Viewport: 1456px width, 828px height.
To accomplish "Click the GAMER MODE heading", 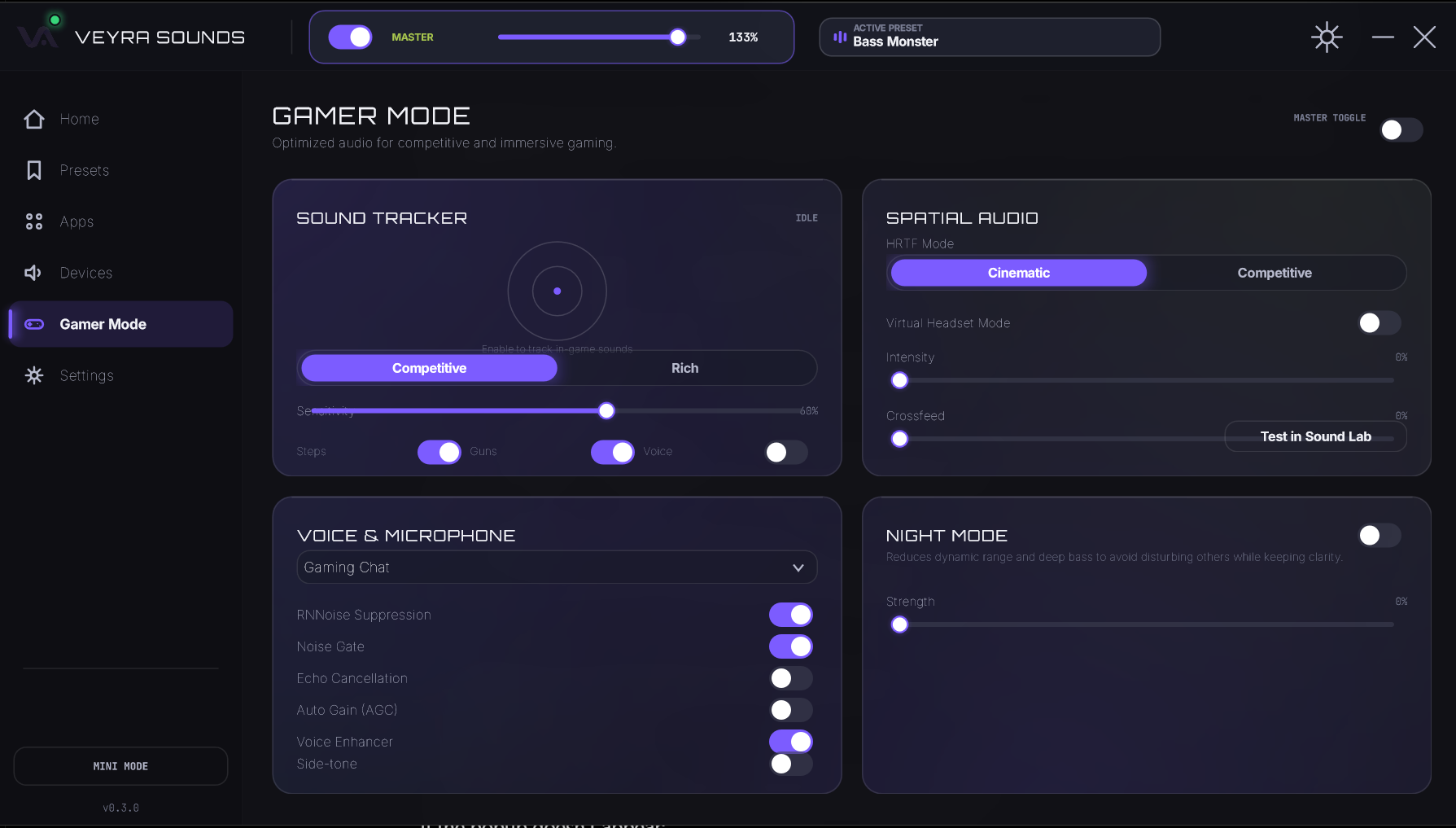I will pos(371,116).
